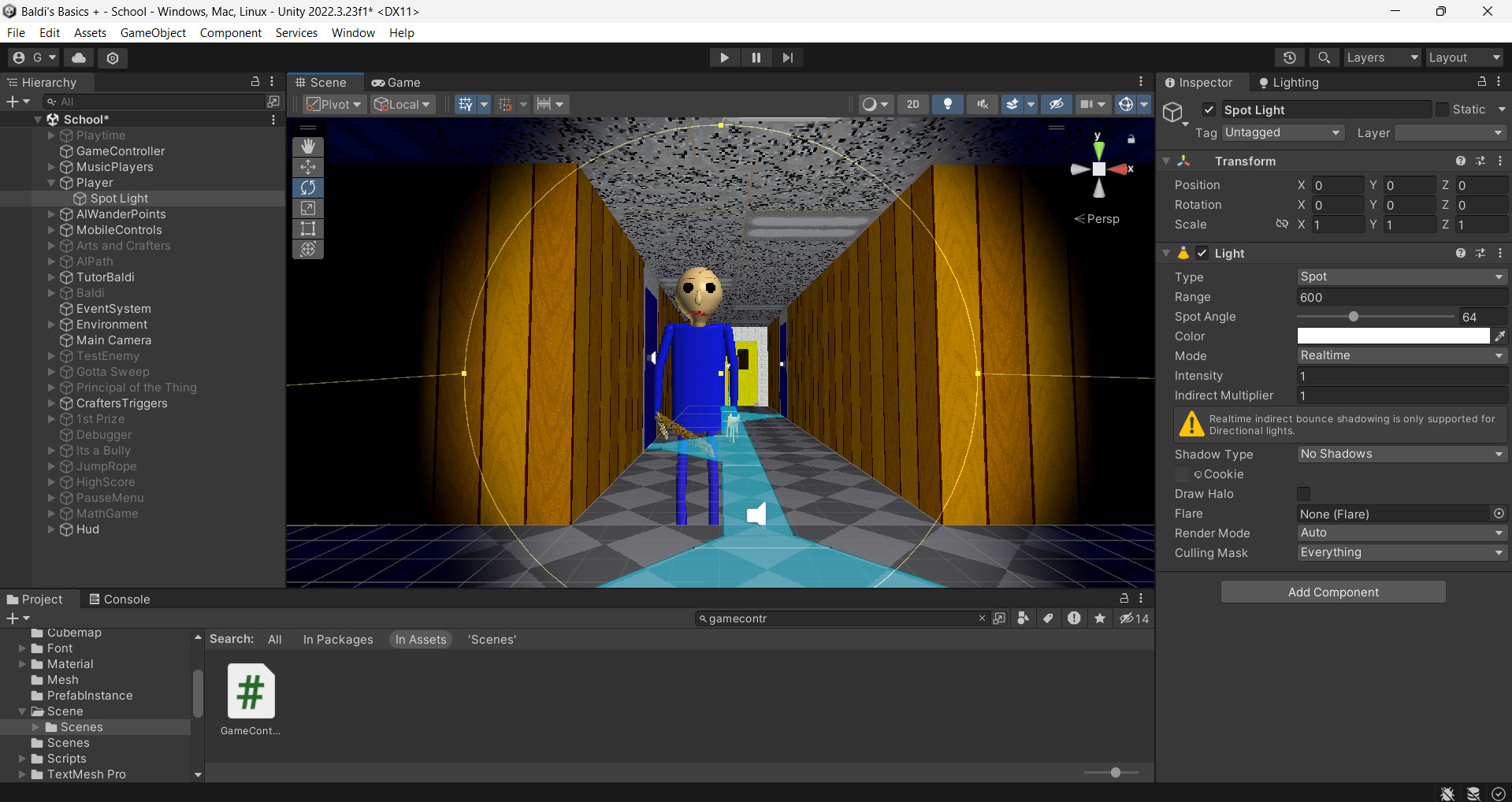Open the Layers dropdown

click(1382, 58)
